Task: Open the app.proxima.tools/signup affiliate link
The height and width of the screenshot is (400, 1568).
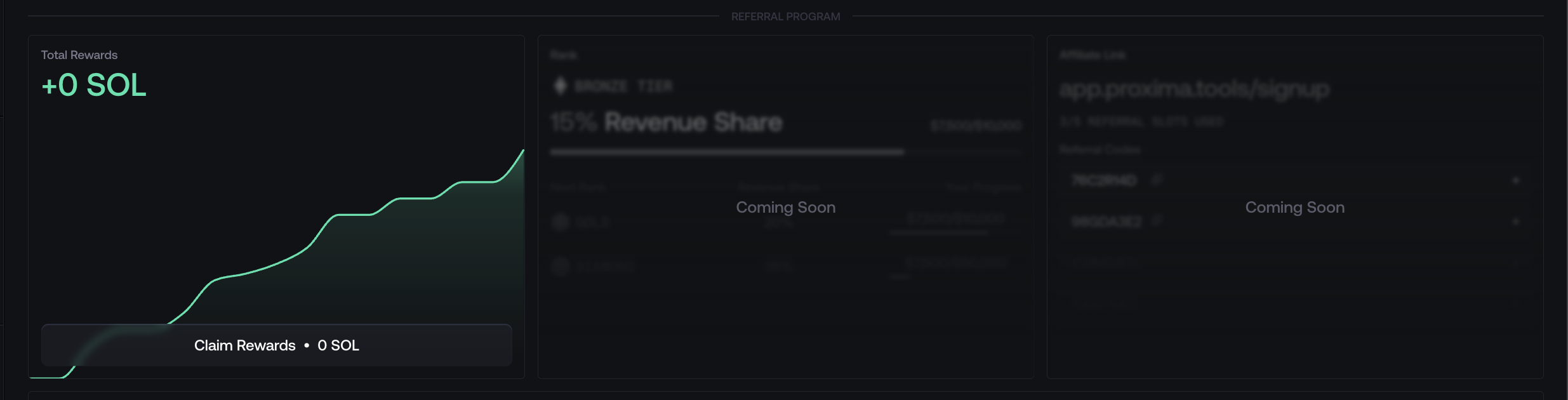Action: click(1193, 89)
